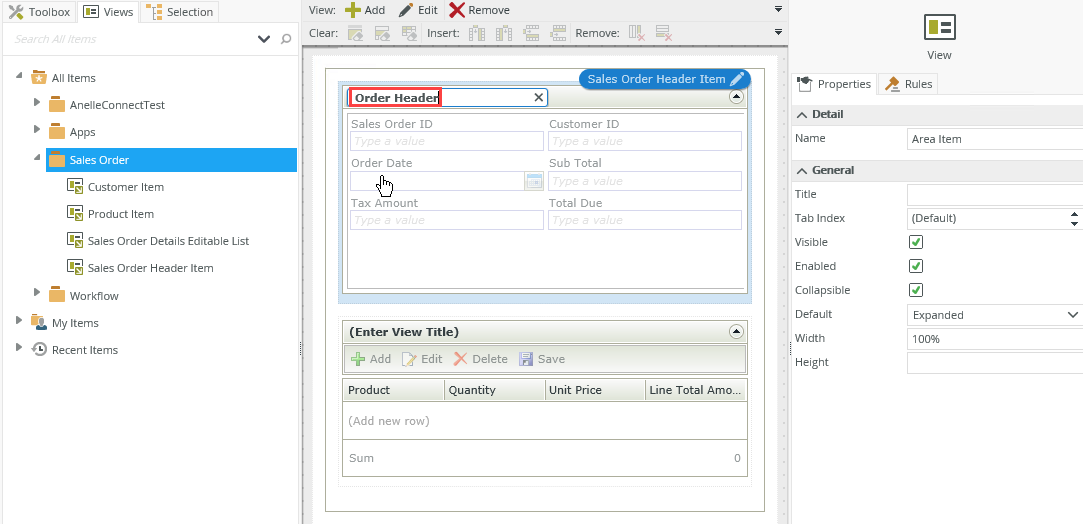Viewport: 1083px width, 524px height.
Task: Clear the Order Header title with X
Action: [x=539, y=98]
